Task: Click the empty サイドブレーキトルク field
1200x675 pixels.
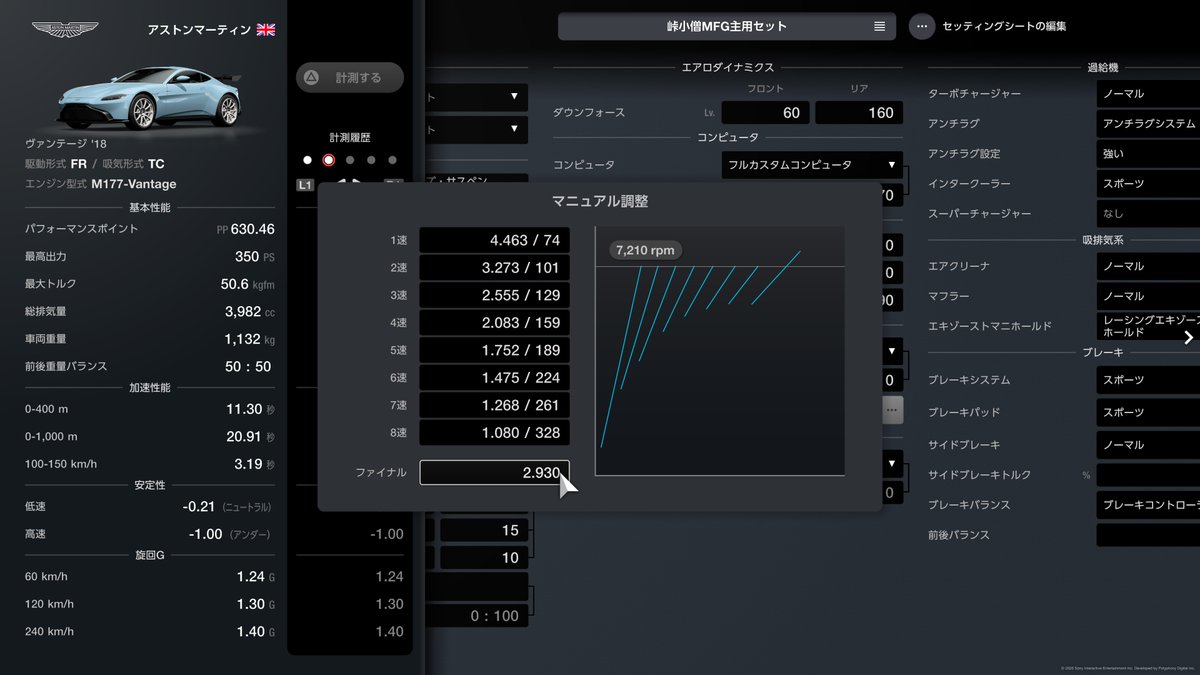Action: [x=1147, y=475]
